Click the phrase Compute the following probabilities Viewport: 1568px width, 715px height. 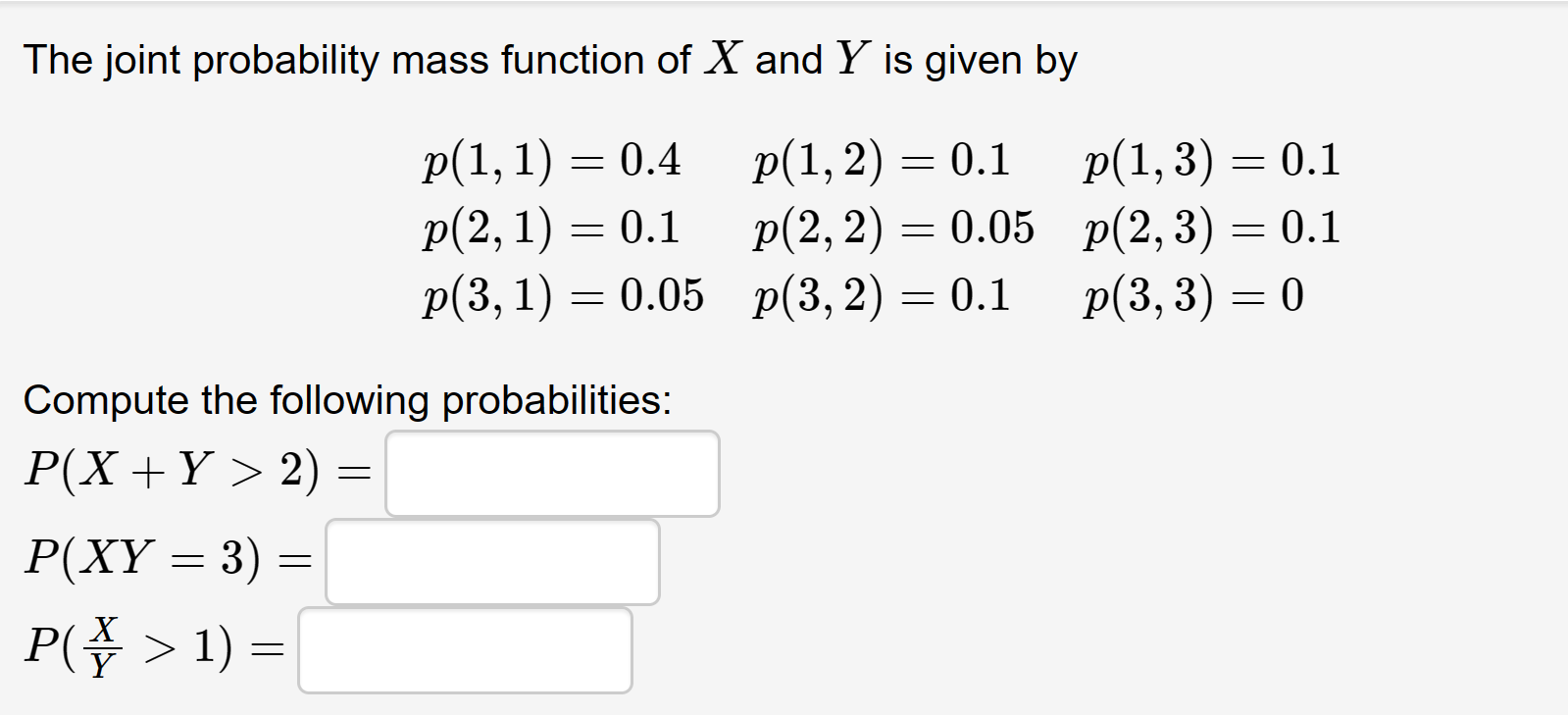click(x=348, y=400)
